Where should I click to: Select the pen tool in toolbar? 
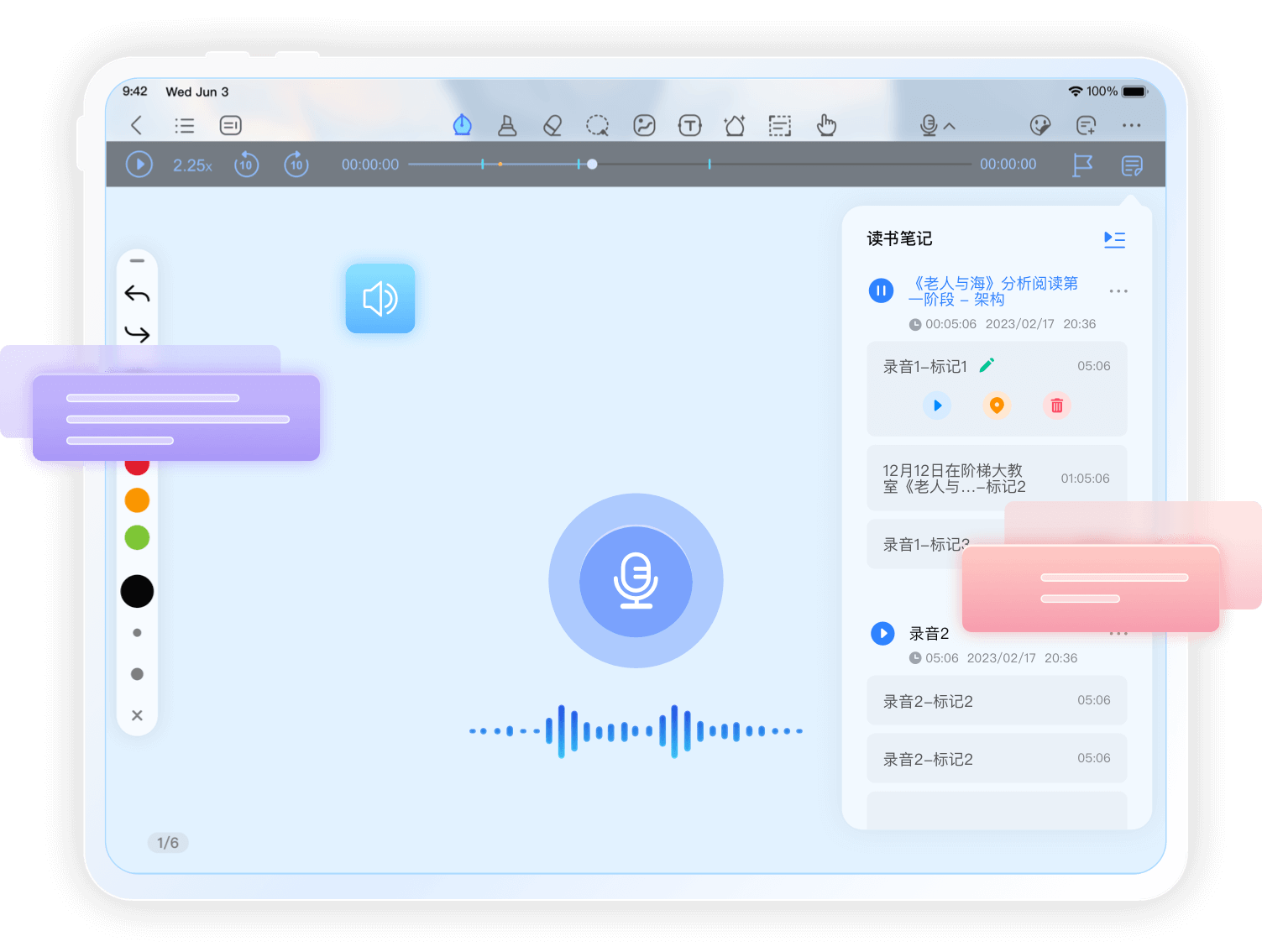pyautogui.click(x=462, y=126)
